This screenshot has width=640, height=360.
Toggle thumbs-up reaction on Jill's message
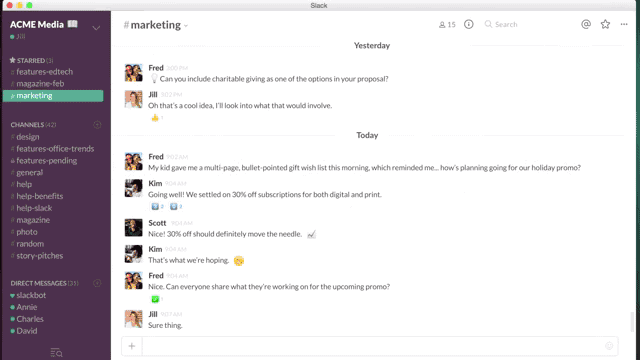(x=157, y=118)
